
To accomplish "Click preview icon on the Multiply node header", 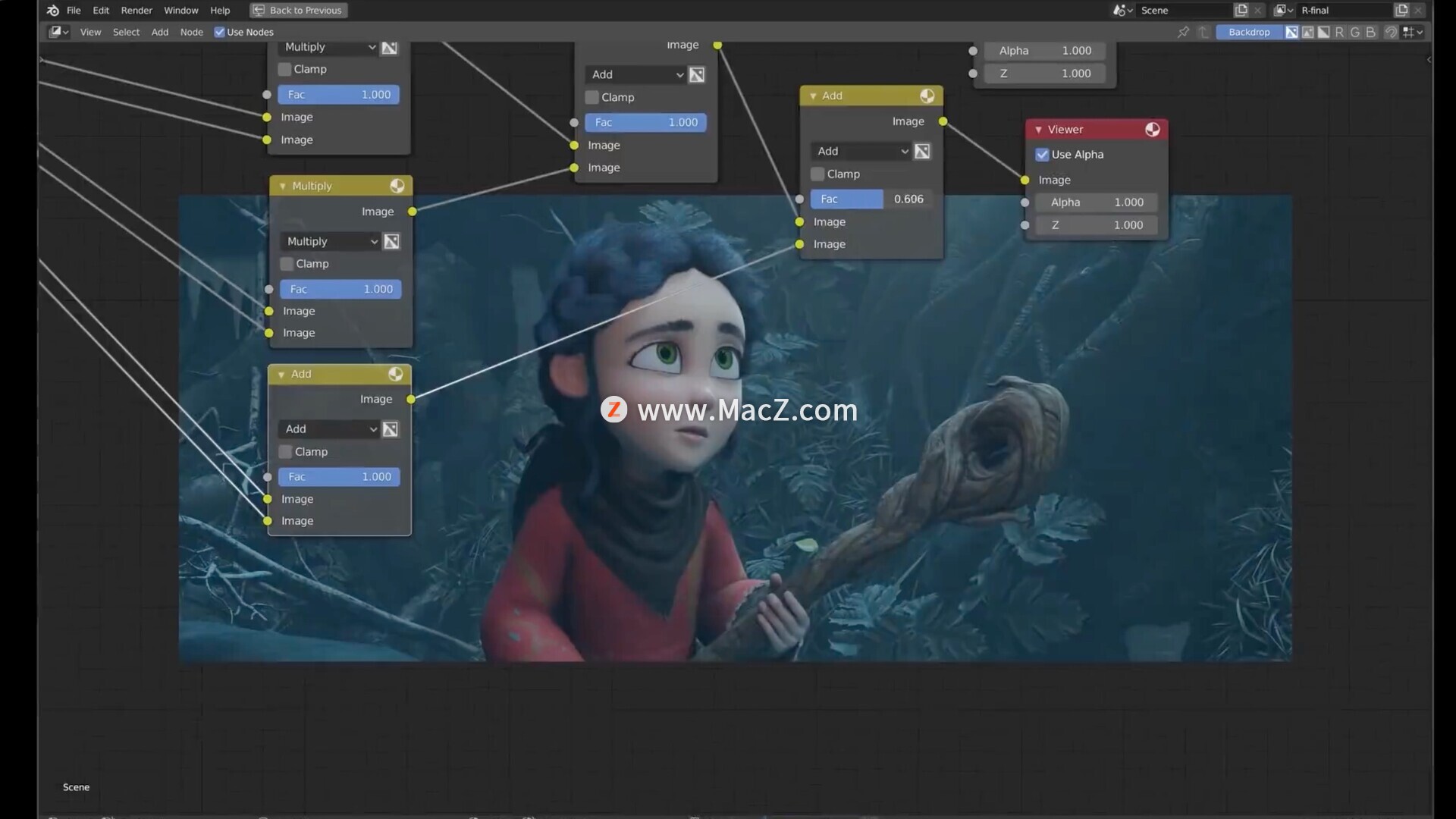I will [397, 186].
